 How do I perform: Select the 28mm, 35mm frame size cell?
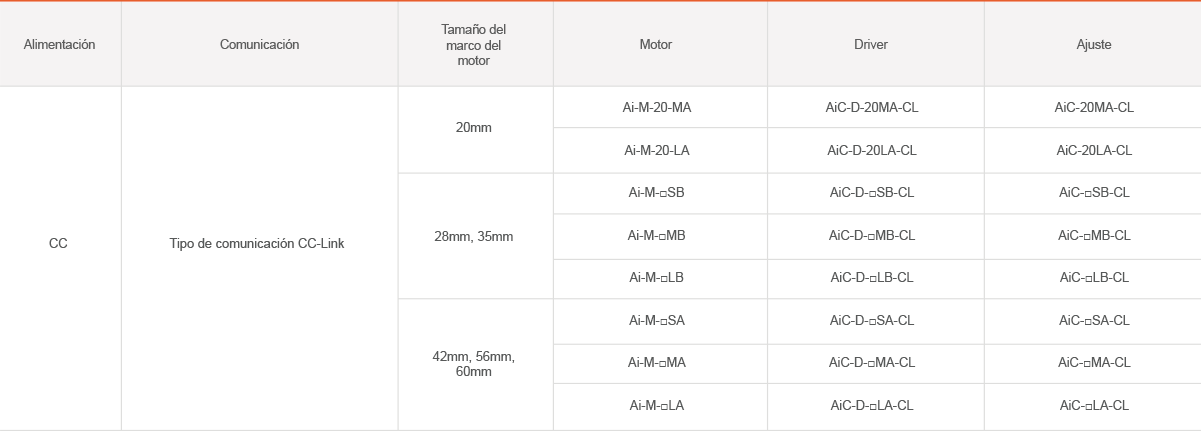(x=475, y=236)
